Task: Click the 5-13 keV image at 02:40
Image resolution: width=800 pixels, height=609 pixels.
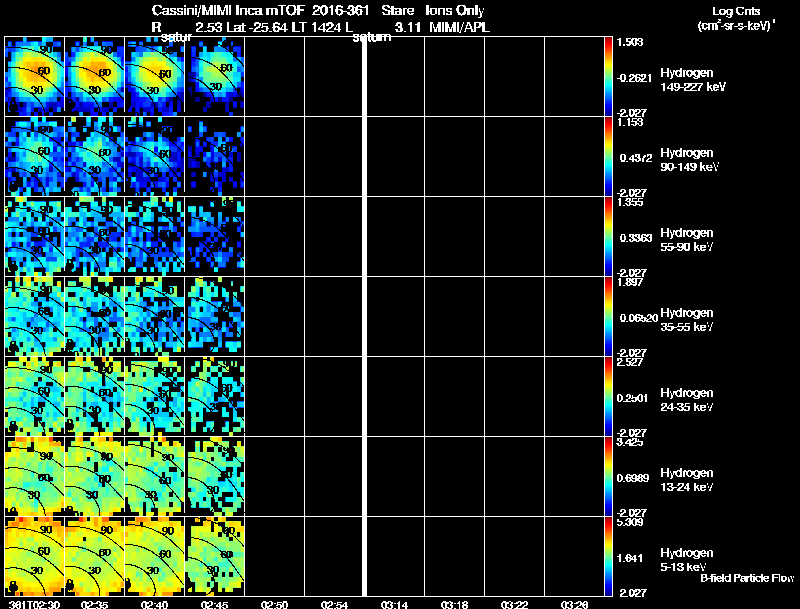Action: 155,556
